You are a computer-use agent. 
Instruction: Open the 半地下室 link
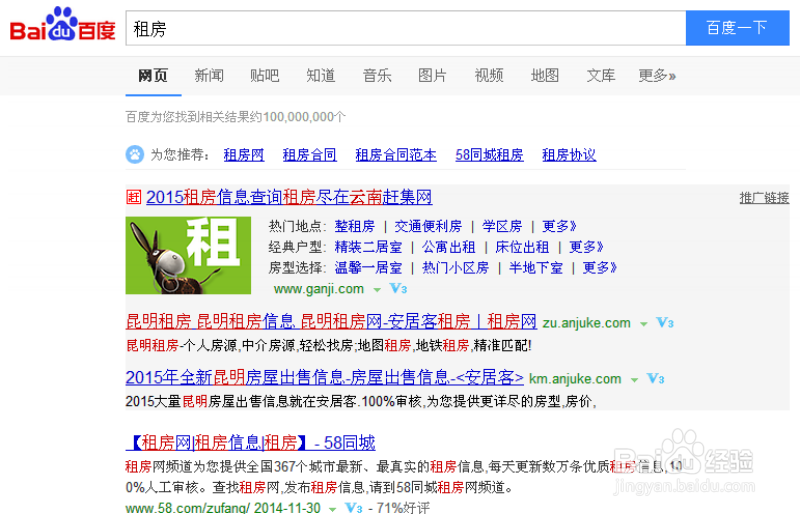pos(536,267)
